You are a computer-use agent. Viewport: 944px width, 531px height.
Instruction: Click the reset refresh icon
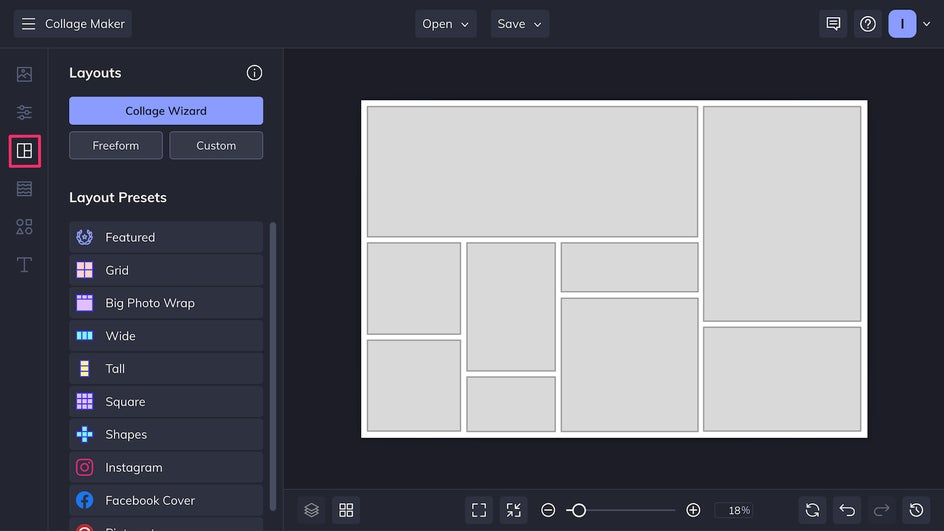(812, 510)
